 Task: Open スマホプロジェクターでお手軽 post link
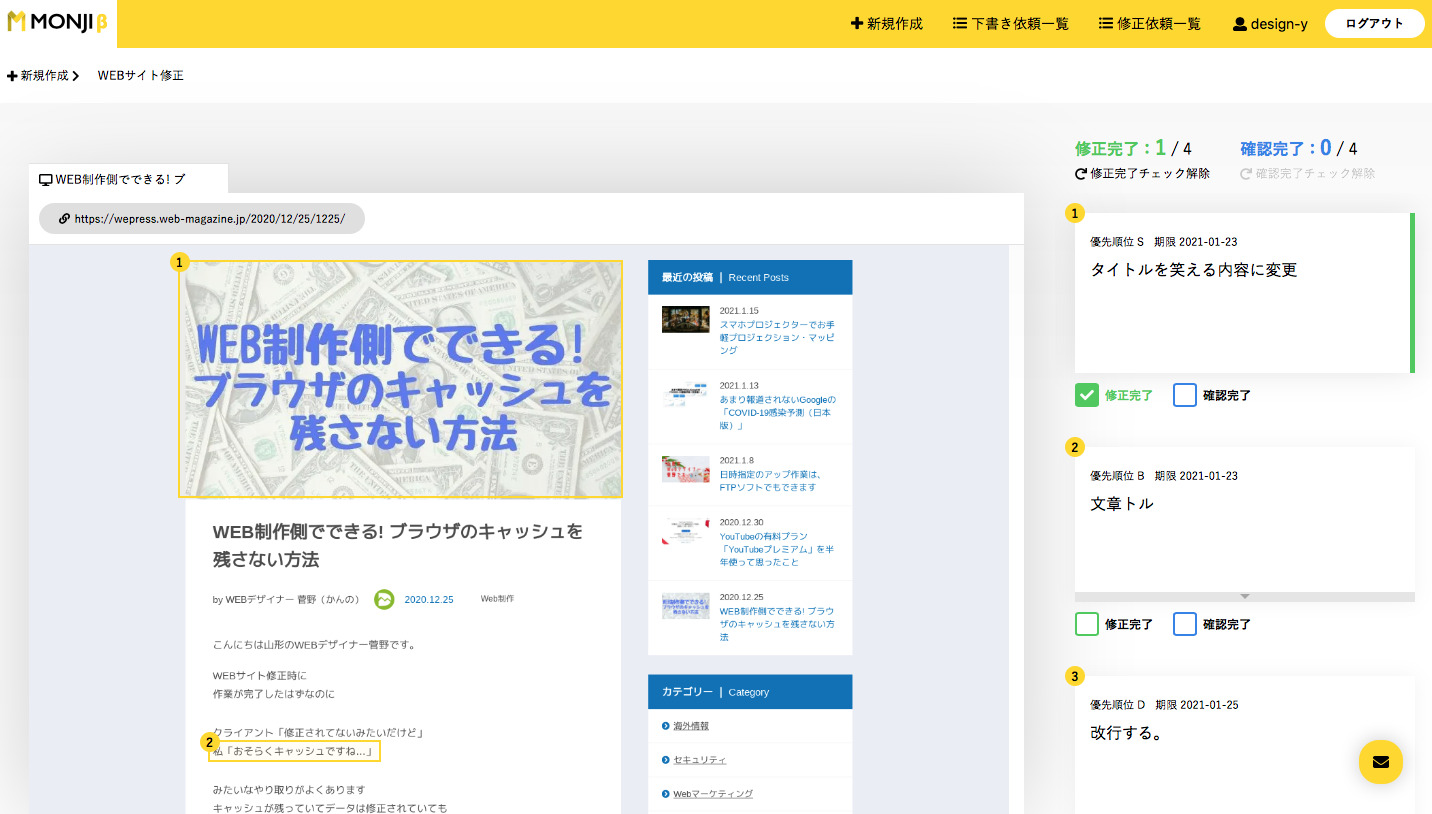(x=777, y=337)
